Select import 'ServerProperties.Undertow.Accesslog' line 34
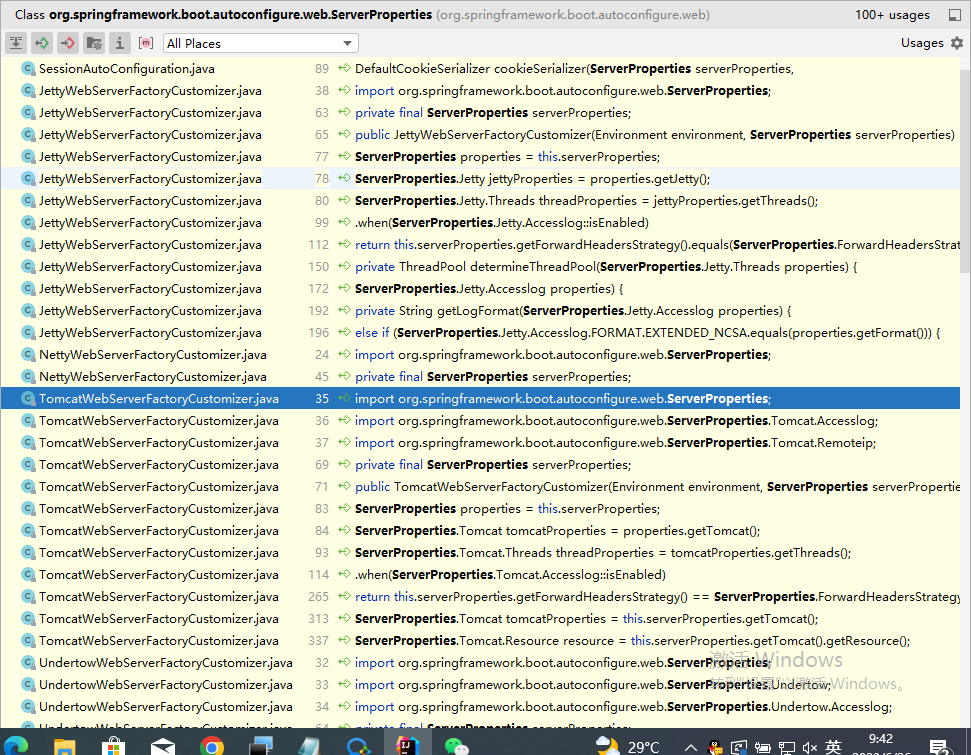The image size is (971, 755). [x=624, y=707]
